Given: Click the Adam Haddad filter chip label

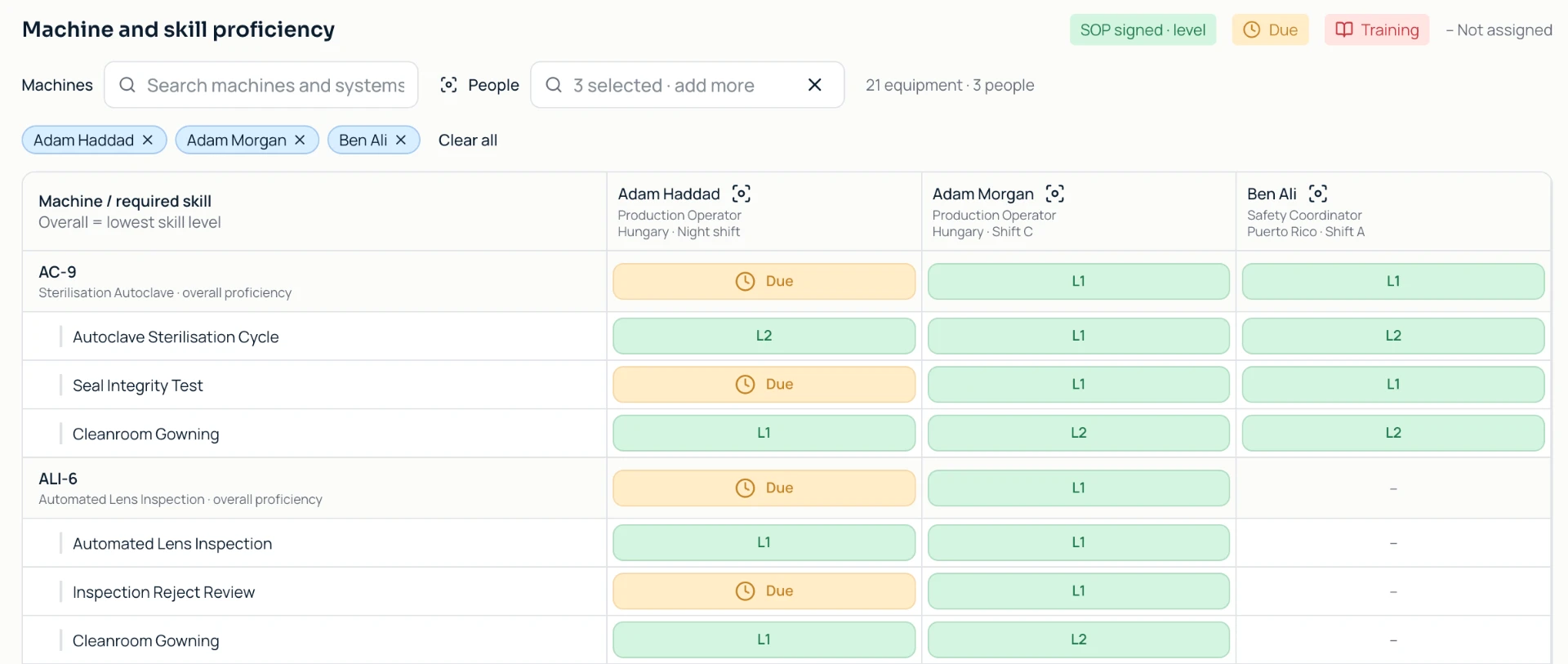Looking at the screenshot, I should pos(83,140).
